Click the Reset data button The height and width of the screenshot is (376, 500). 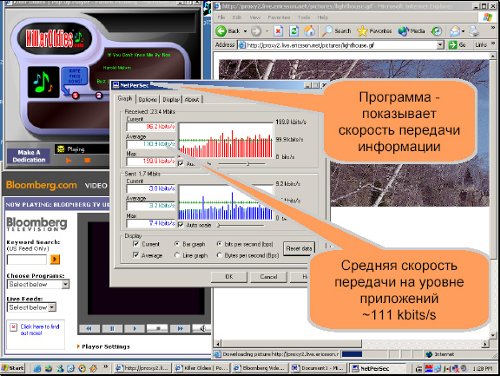(x=299, y=249)
